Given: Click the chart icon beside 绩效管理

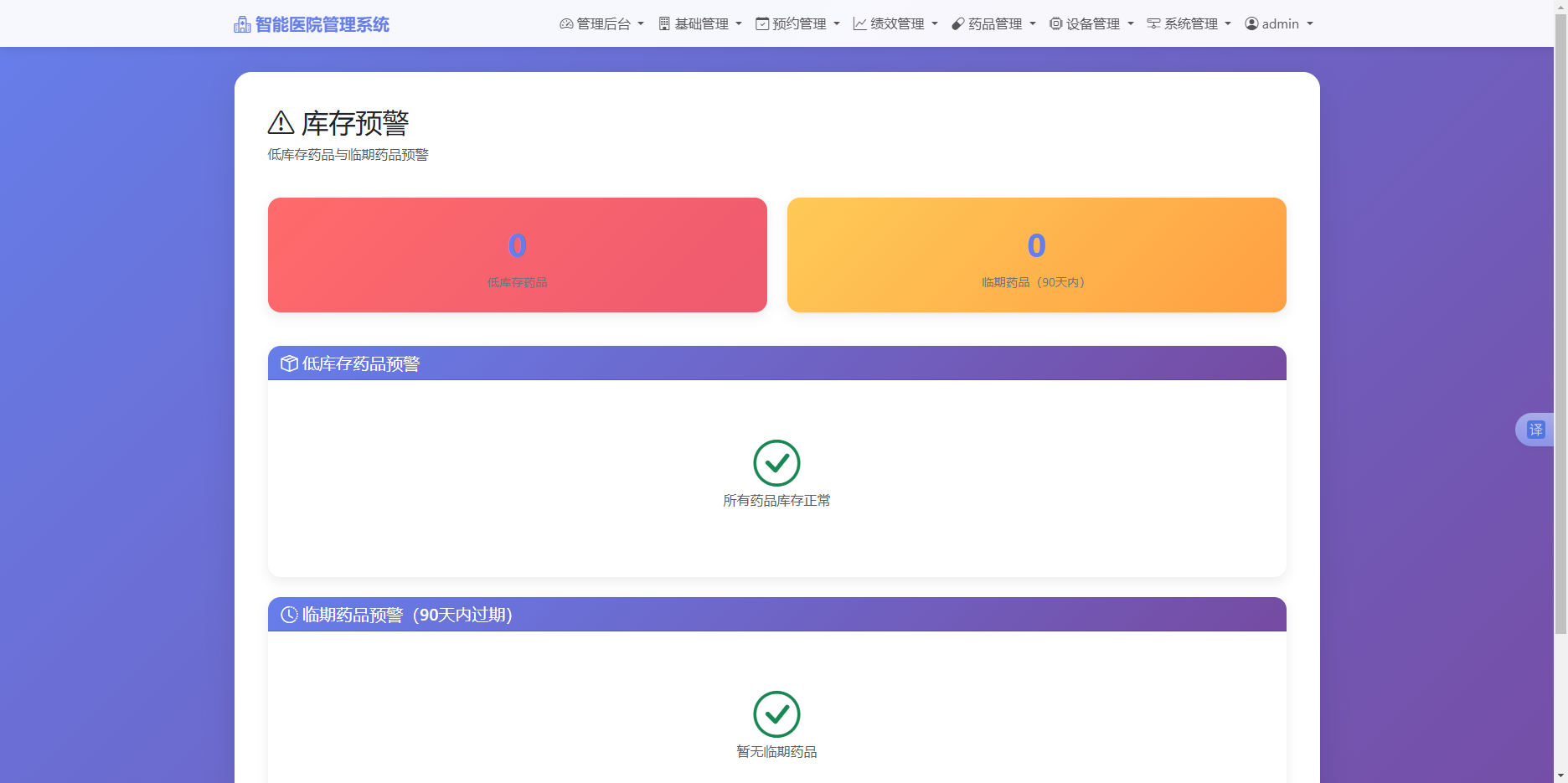Looking at the screenshot, I should (x=858, y=23).
